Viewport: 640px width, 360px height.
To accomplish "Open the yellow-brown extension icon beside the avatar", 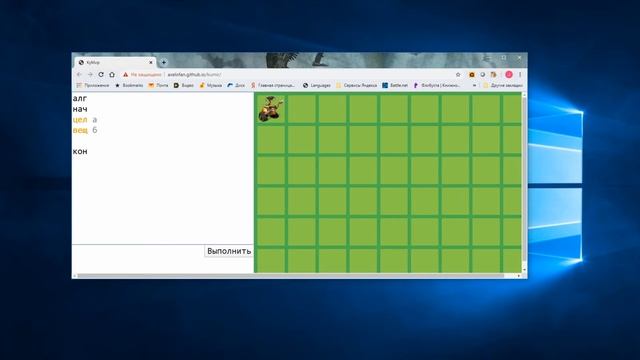I will tap(493, 75).
